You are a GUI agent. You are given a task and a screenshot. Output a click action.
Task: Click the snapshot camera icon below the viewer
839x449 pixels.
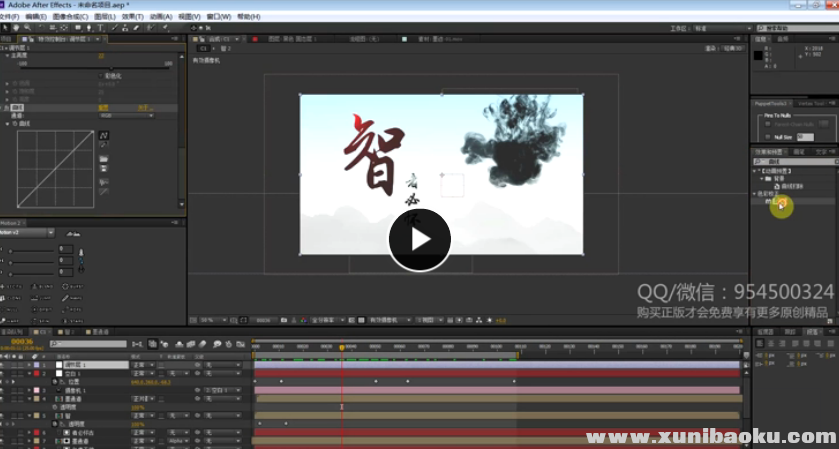coord(285,320)
